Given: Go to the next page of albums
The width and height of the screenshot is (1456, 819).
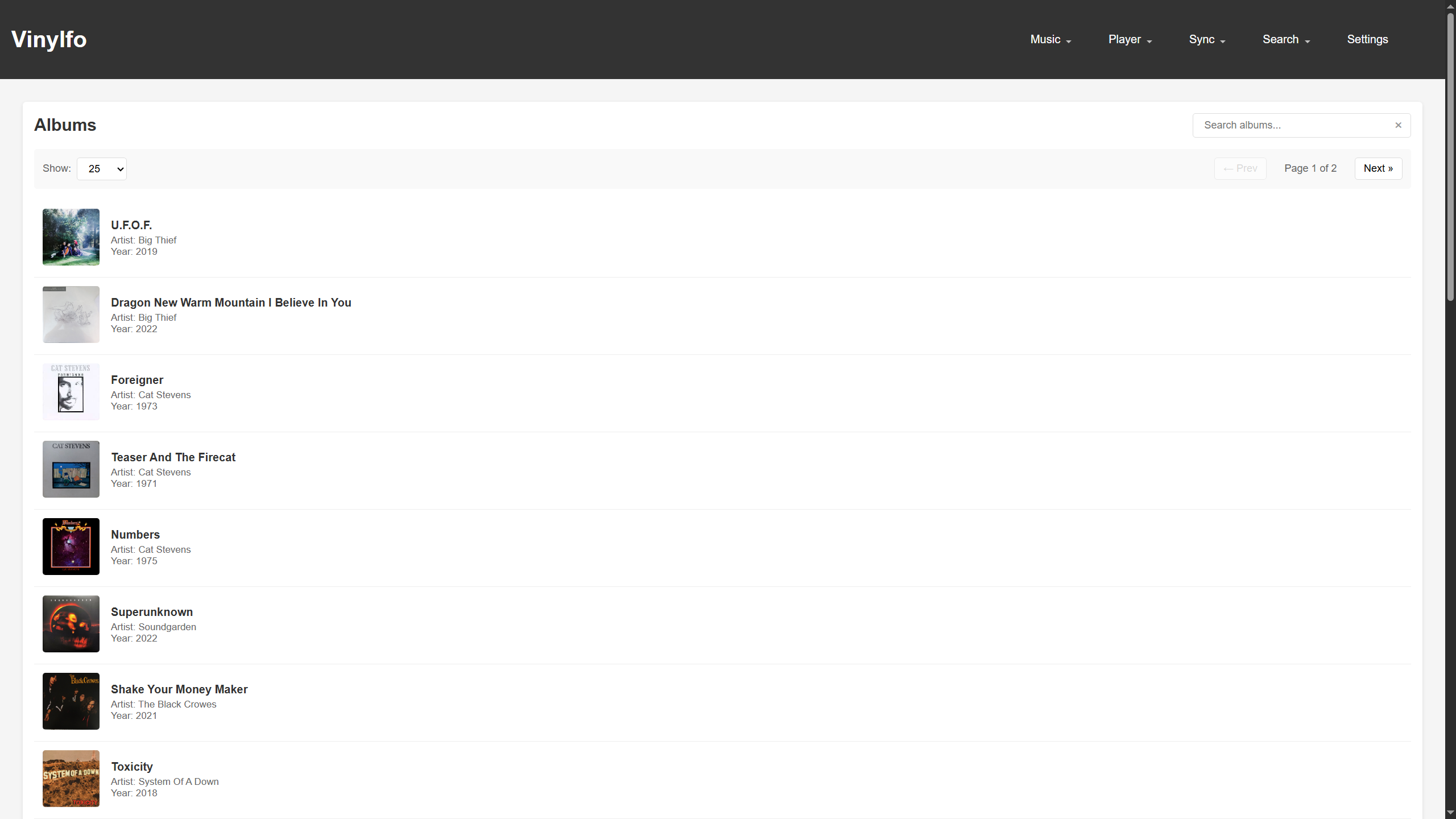Looking at the screenshot, I should 1378,168.
